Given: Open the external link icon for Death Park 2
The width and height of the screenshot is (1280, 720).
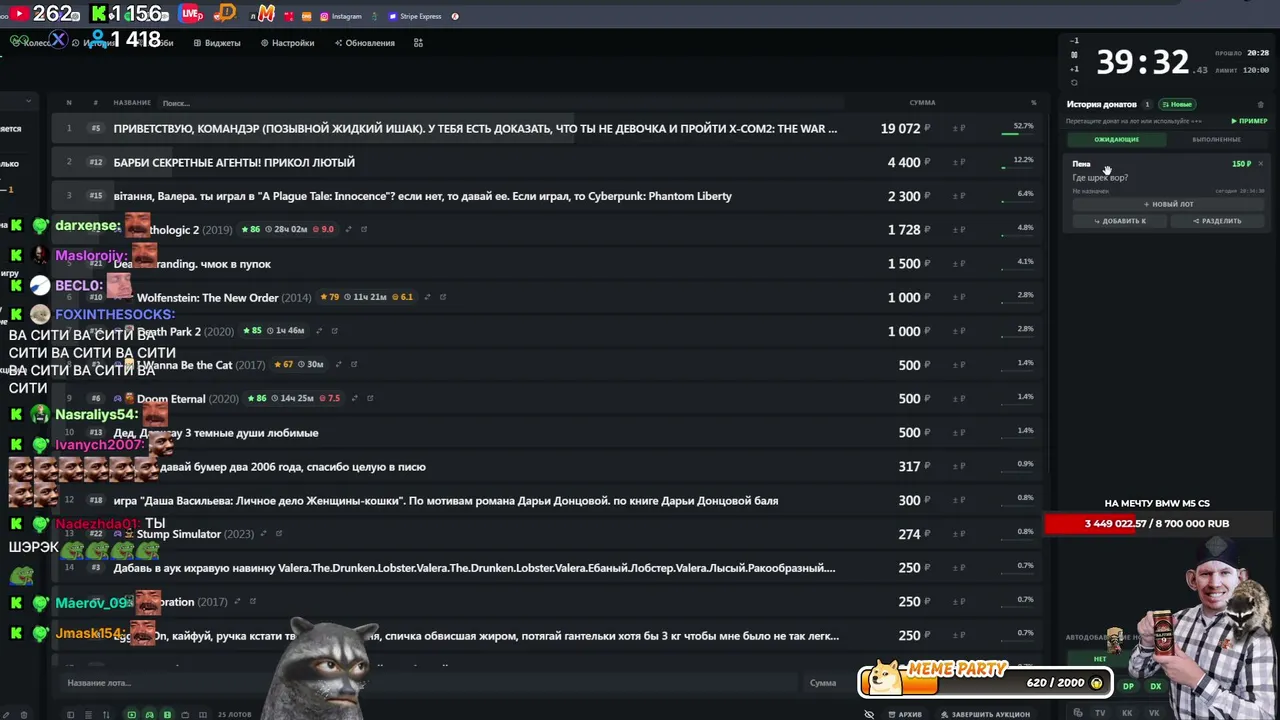Looking at the screenshot, I should point(335,331).
